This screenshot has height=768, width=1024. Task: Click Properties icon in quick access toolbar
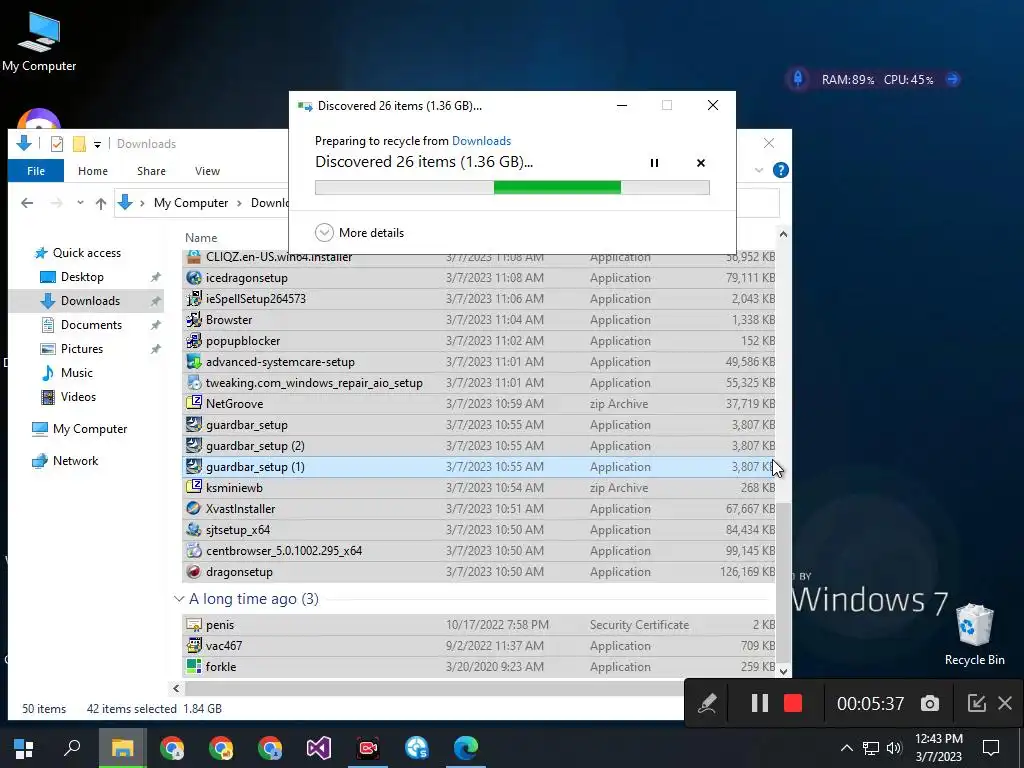coord(57,144)
